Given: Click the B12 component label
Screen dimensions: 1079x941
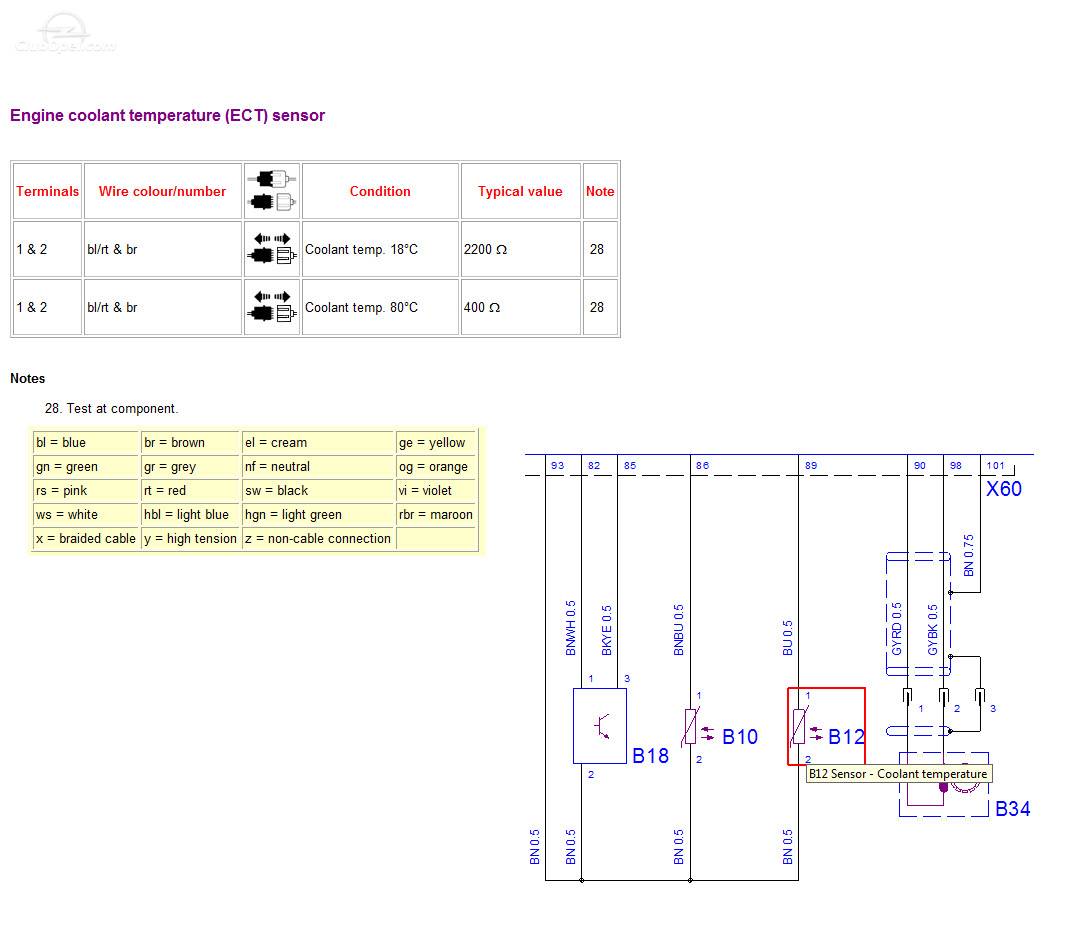Looking at the screenshot, I should click(x=846, y=737).
